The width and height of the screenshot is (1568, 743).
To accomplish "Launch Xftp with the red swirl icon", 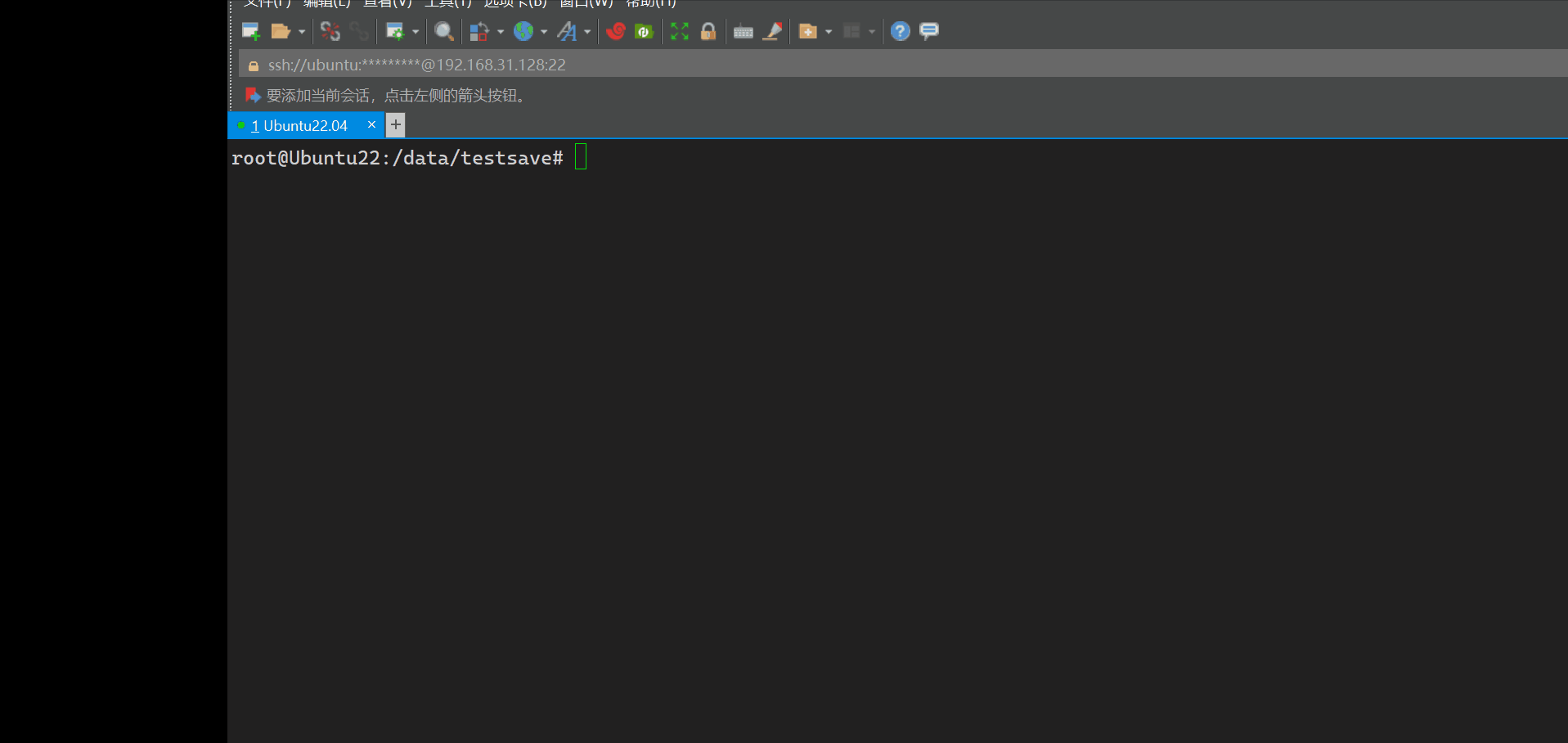I will click(616, 31).
